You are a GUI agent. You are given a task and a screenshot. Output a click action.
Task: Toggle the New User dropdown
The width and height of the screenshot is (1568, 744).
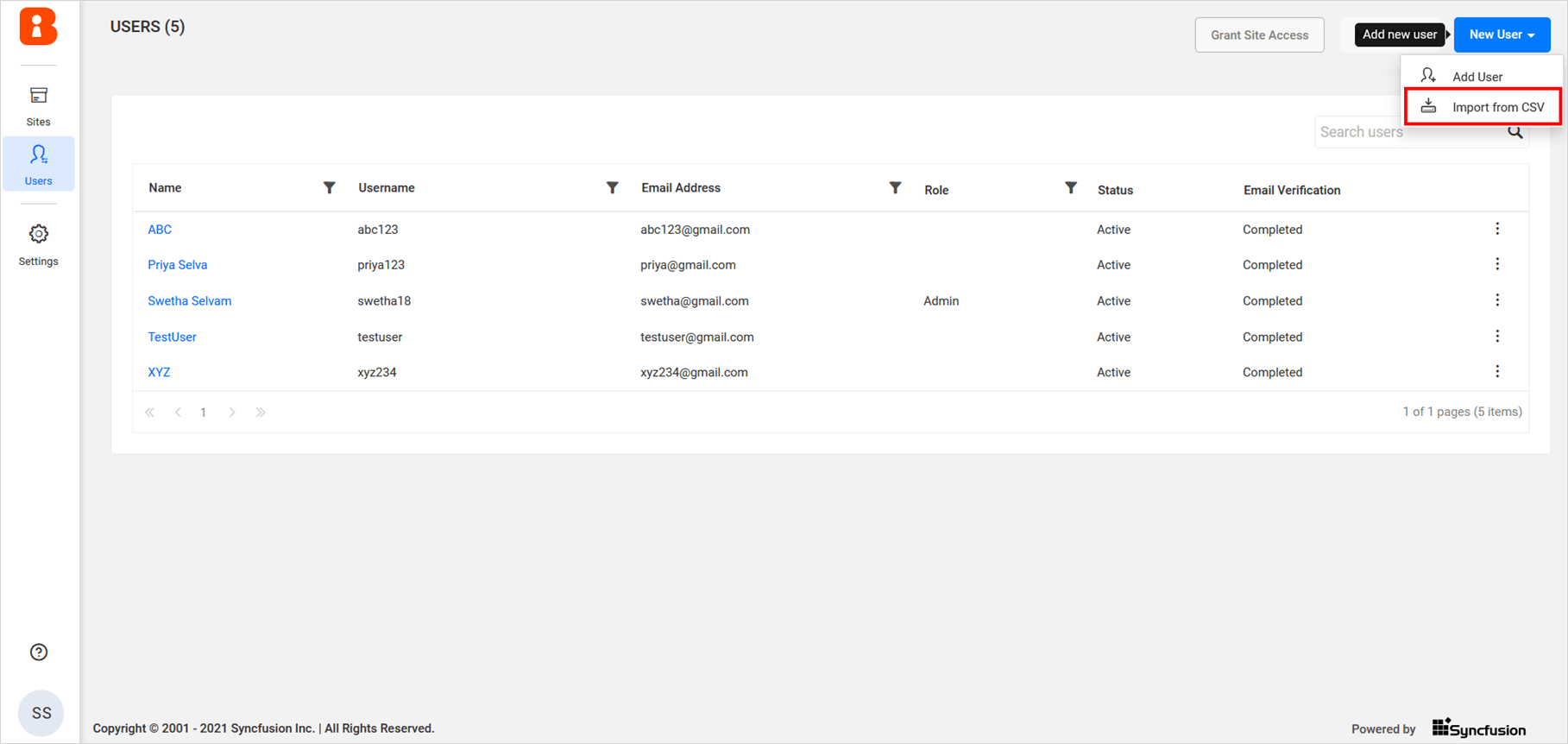coord(1502,35)
